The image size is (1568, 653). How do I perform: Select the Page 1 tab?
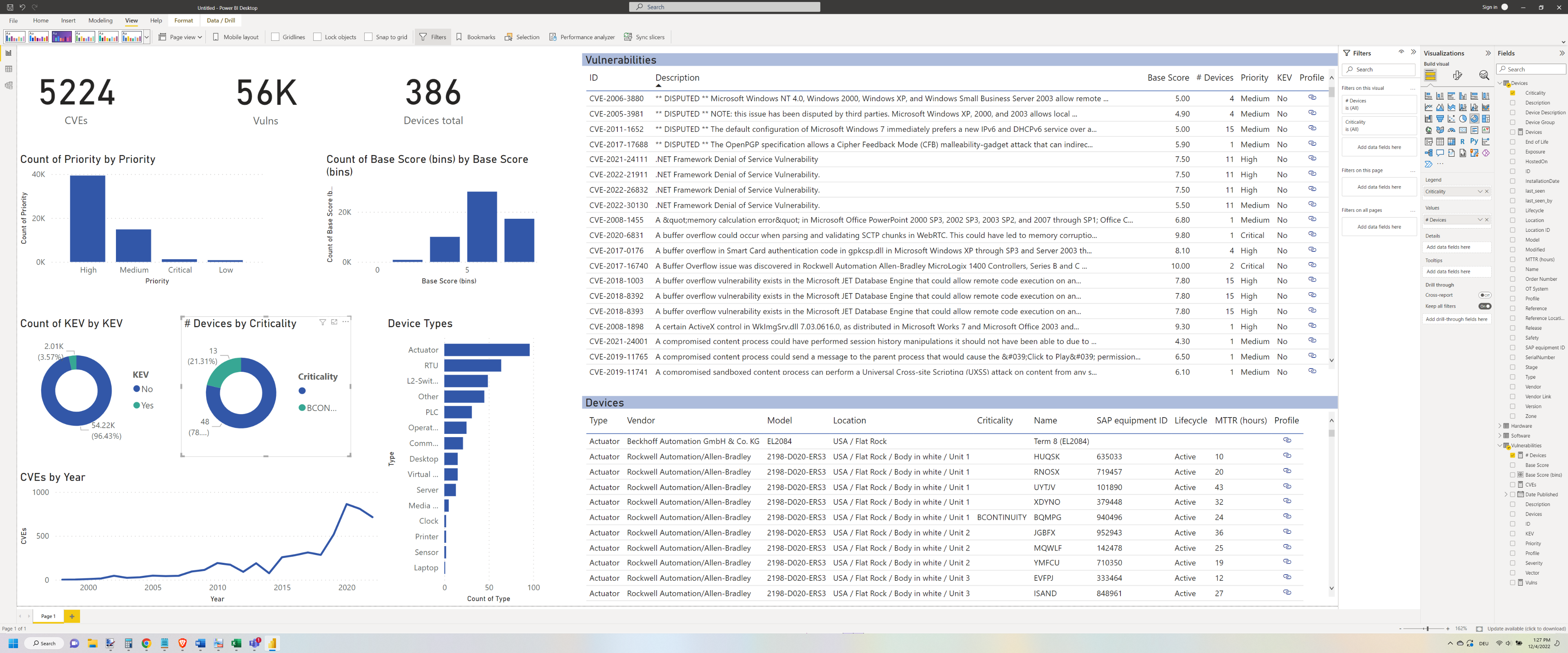[x=48, y=617]
